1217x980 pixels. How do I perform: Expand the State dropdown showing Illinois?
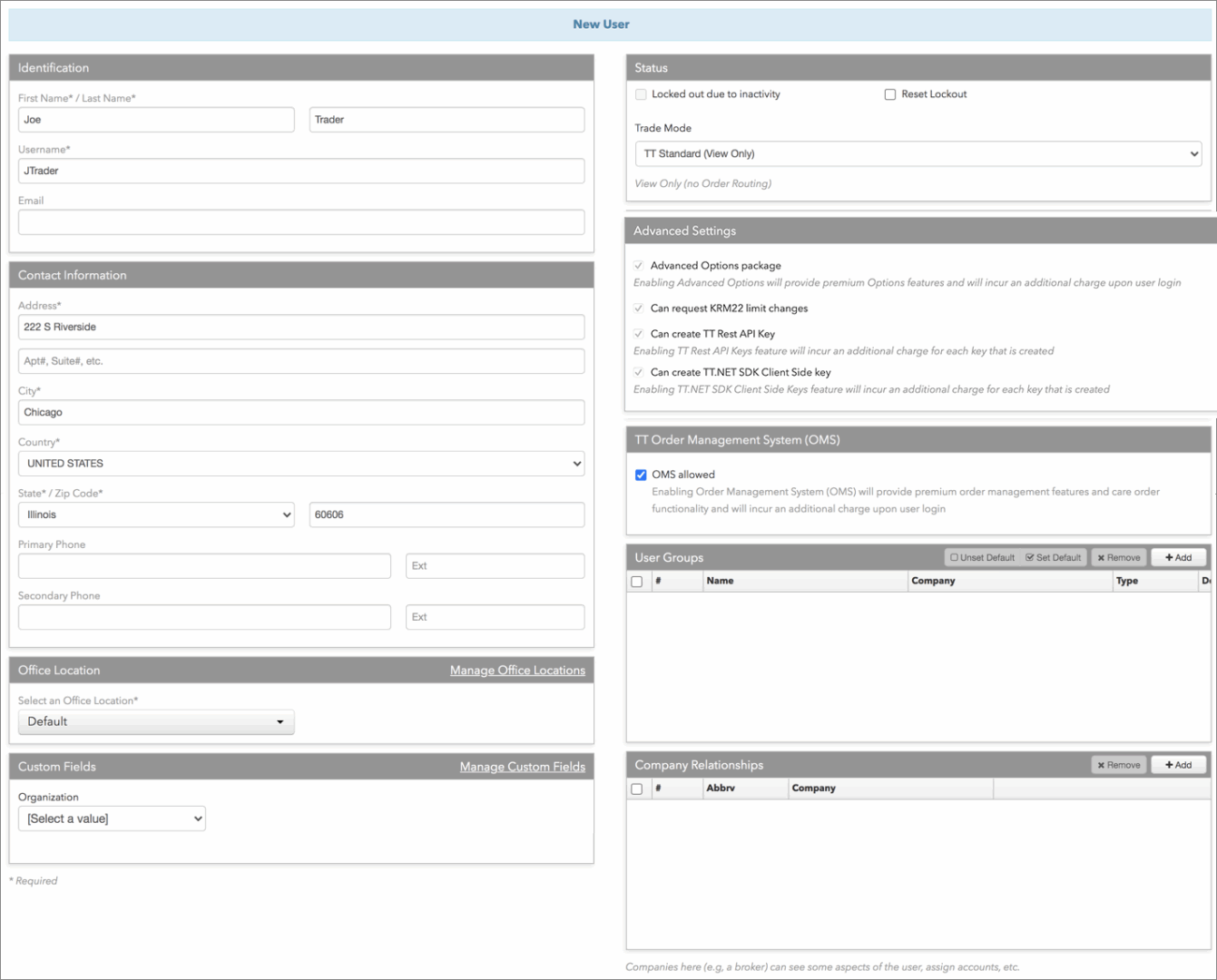pyautogui.click(x=156, y=514)
